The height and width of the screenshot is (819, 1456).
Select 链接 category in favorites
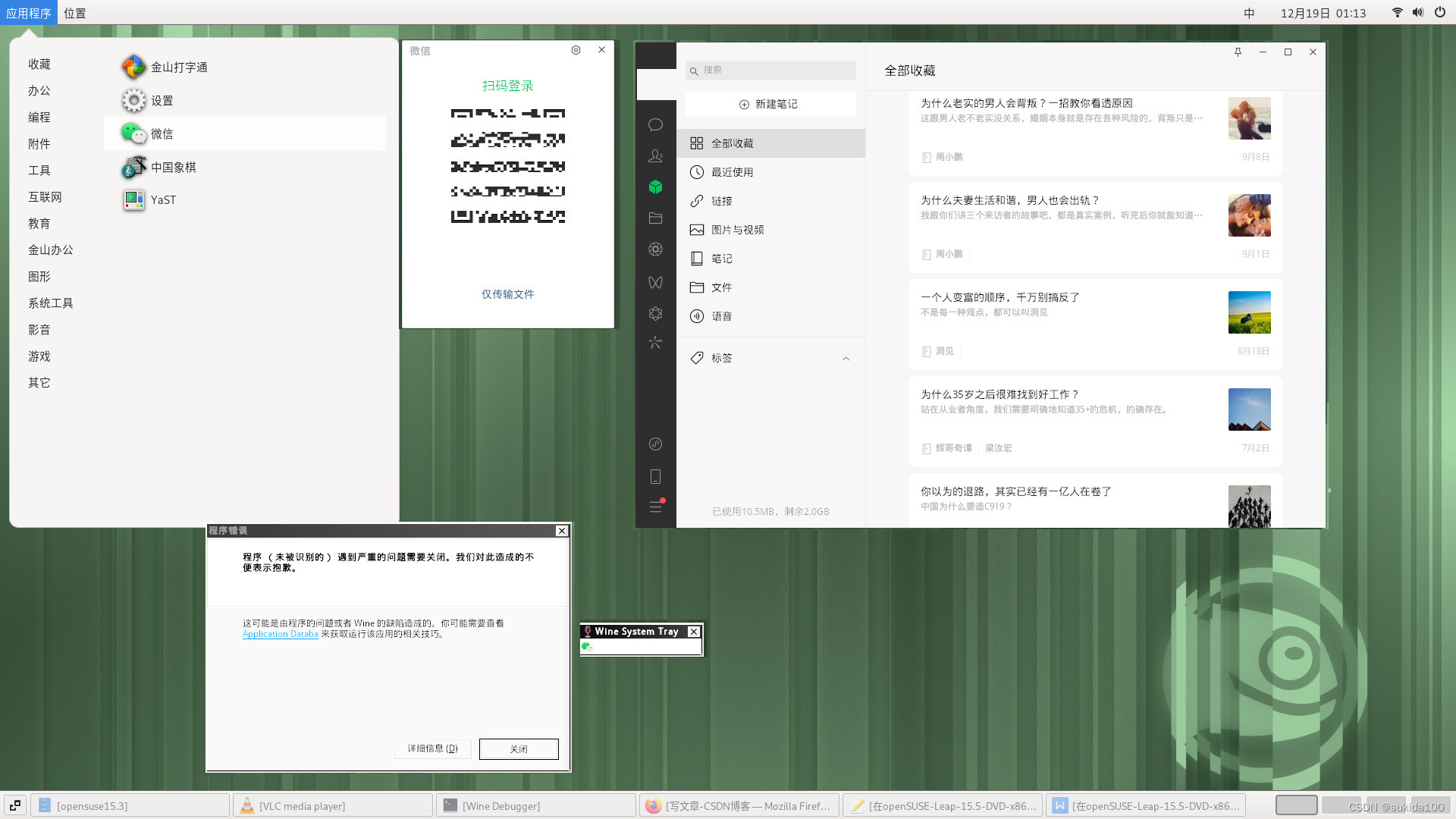770,201
